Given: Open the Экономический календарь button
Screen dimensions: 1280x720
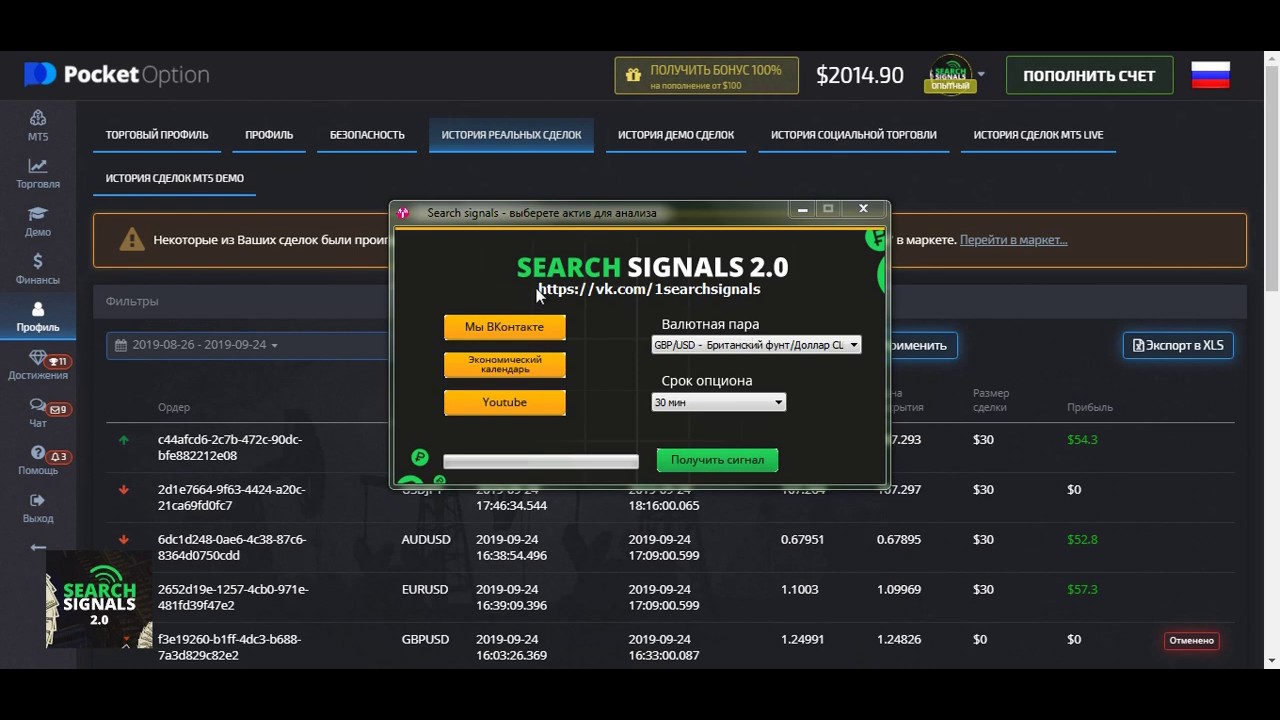Looking at the screenshot, I should click(504, 365).
